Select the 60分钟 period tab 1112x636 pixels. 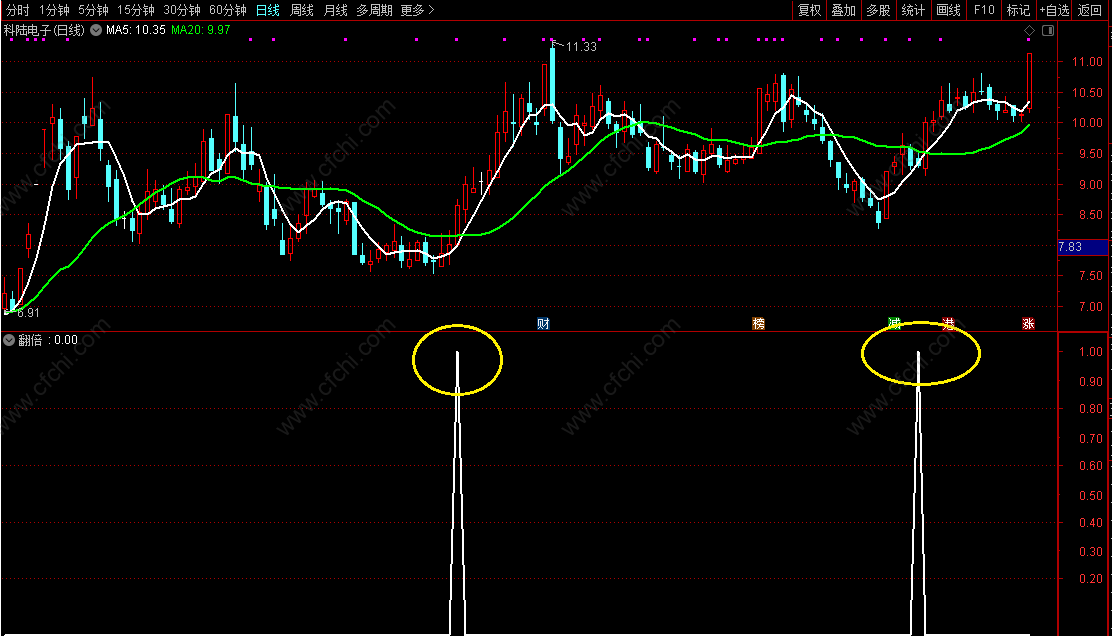228,10
